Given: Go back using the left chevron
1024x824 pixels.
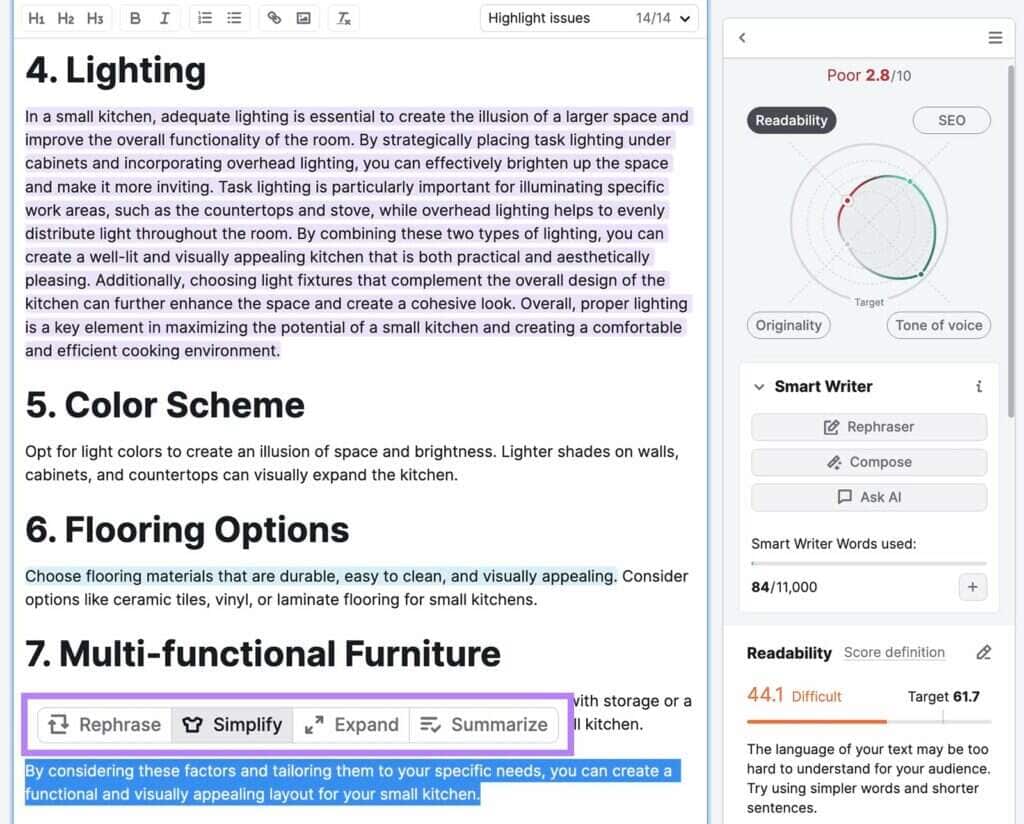Looking at the screenshot, I should 742,38.
